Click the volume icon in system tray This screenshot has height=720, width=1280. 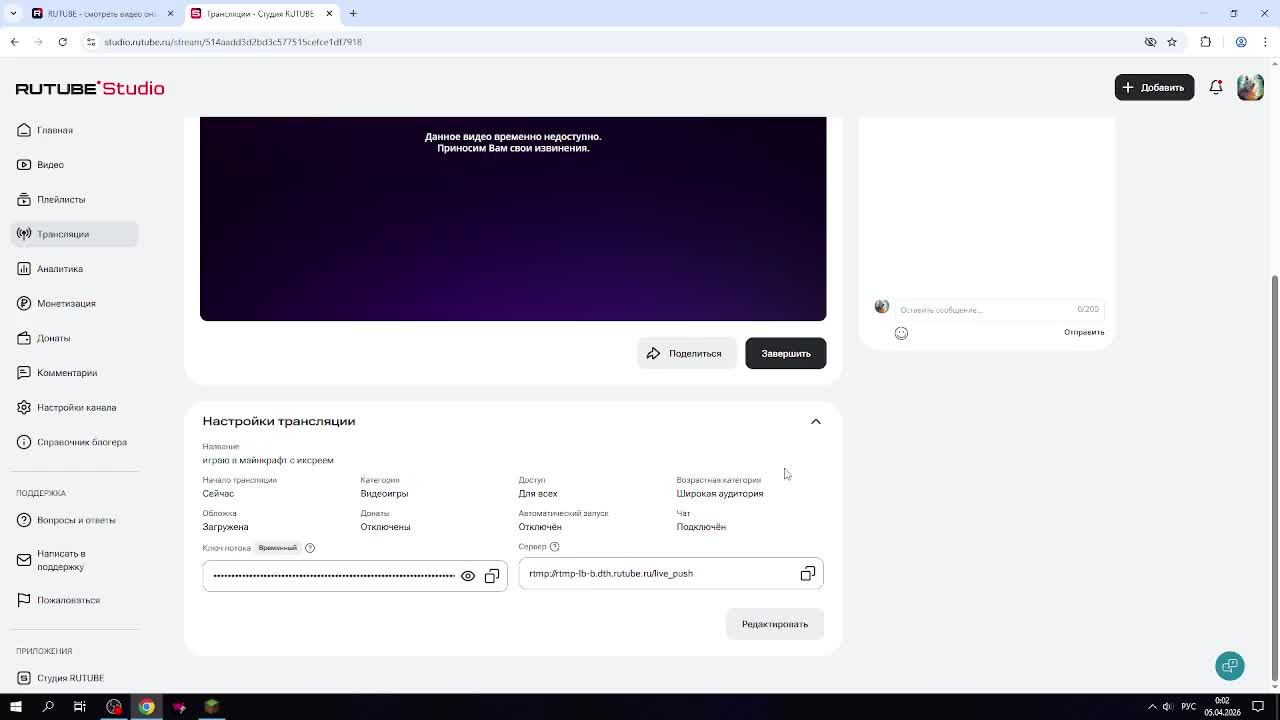[1167, 707]
